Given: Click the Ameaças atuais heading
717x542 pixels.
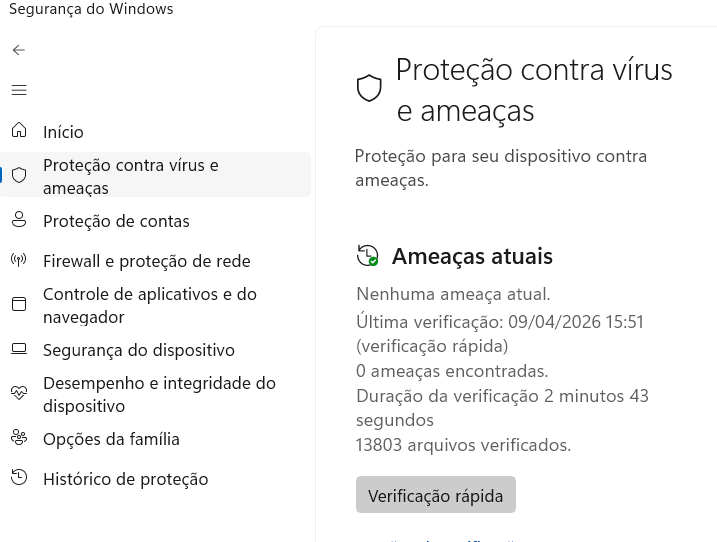Looking at the screenshot, I should click(472, 256).
